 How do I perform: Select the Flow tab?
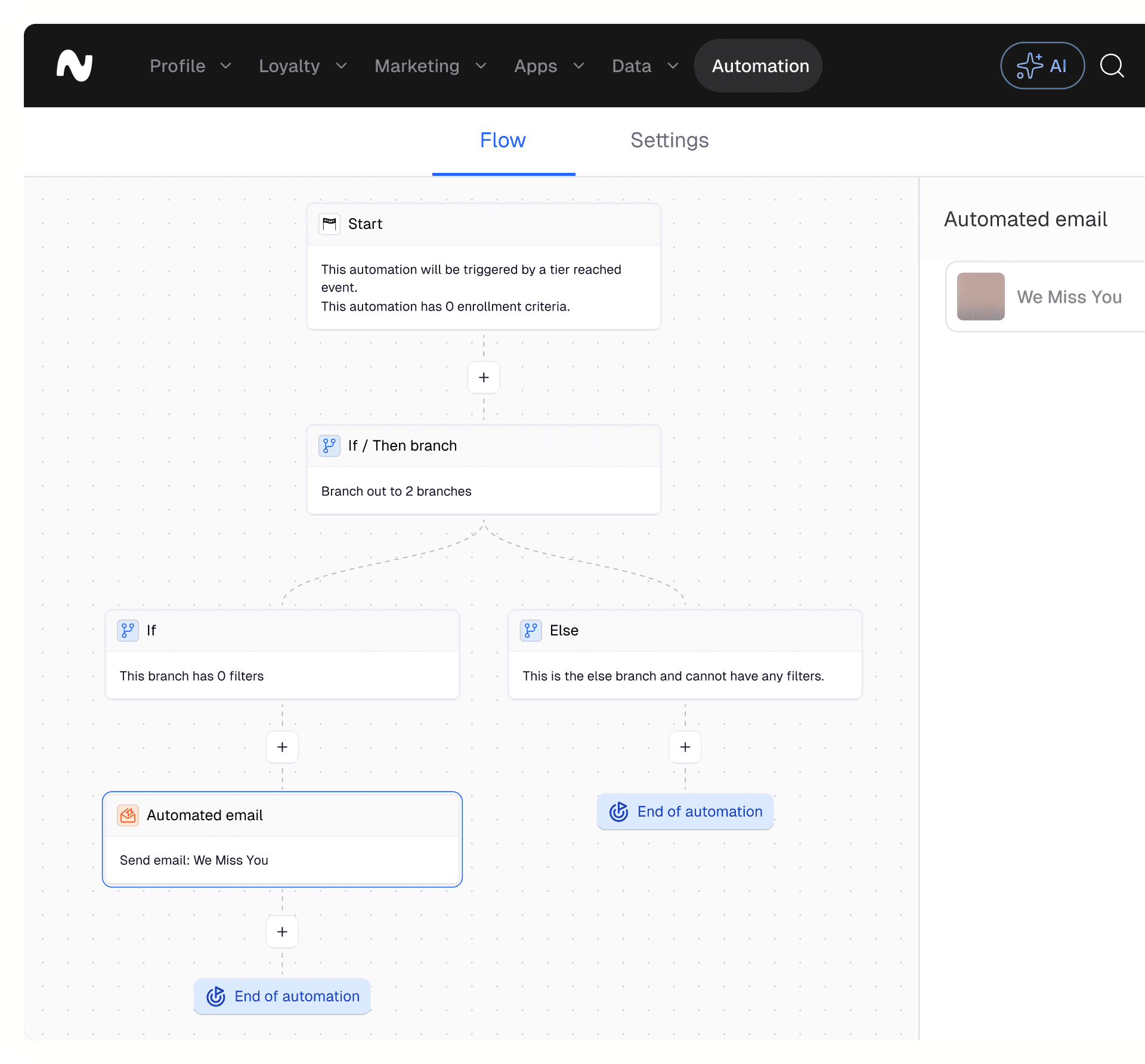(503, 141)
